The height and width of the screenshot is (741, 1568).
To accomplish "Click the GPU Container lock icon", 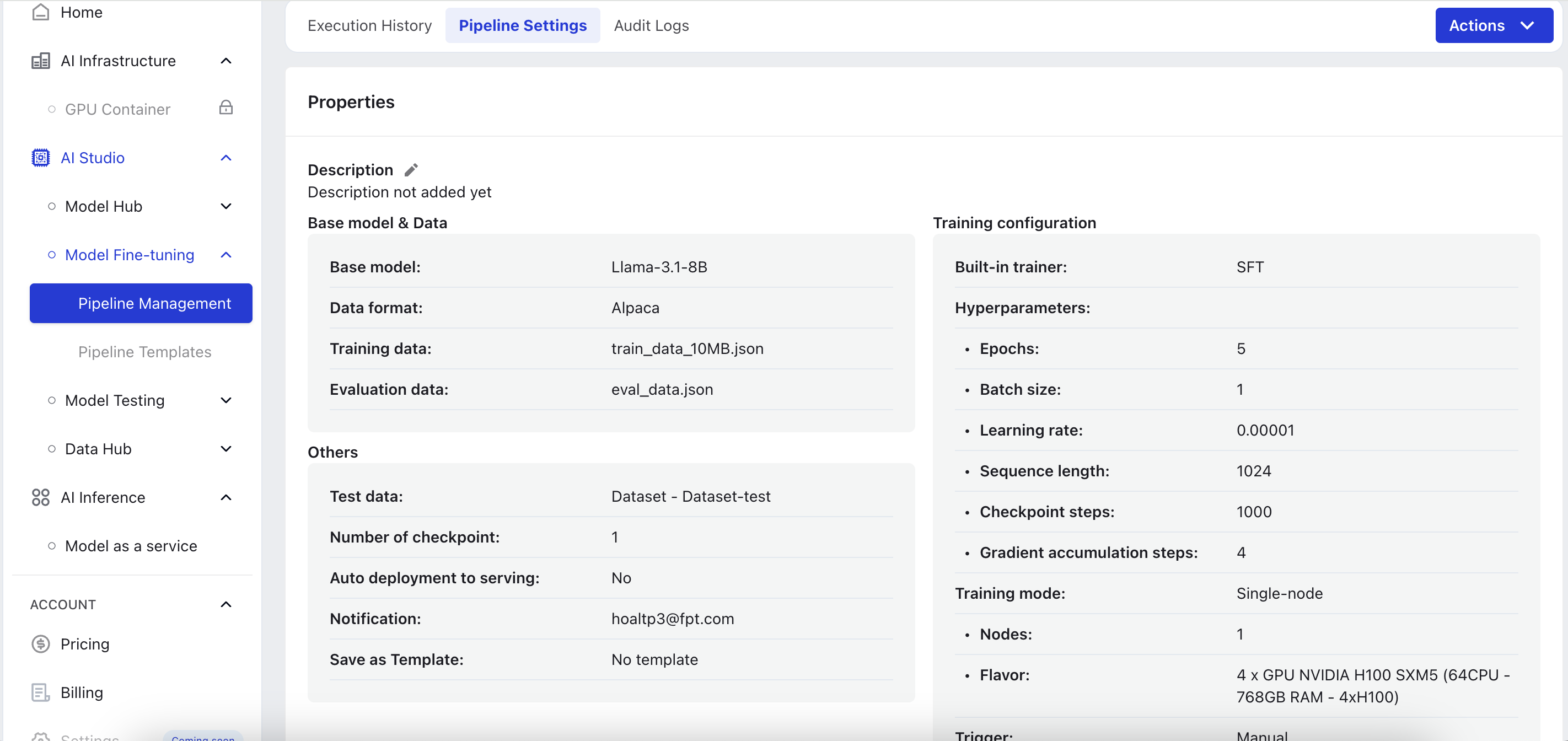I will [x=226, y=108].
